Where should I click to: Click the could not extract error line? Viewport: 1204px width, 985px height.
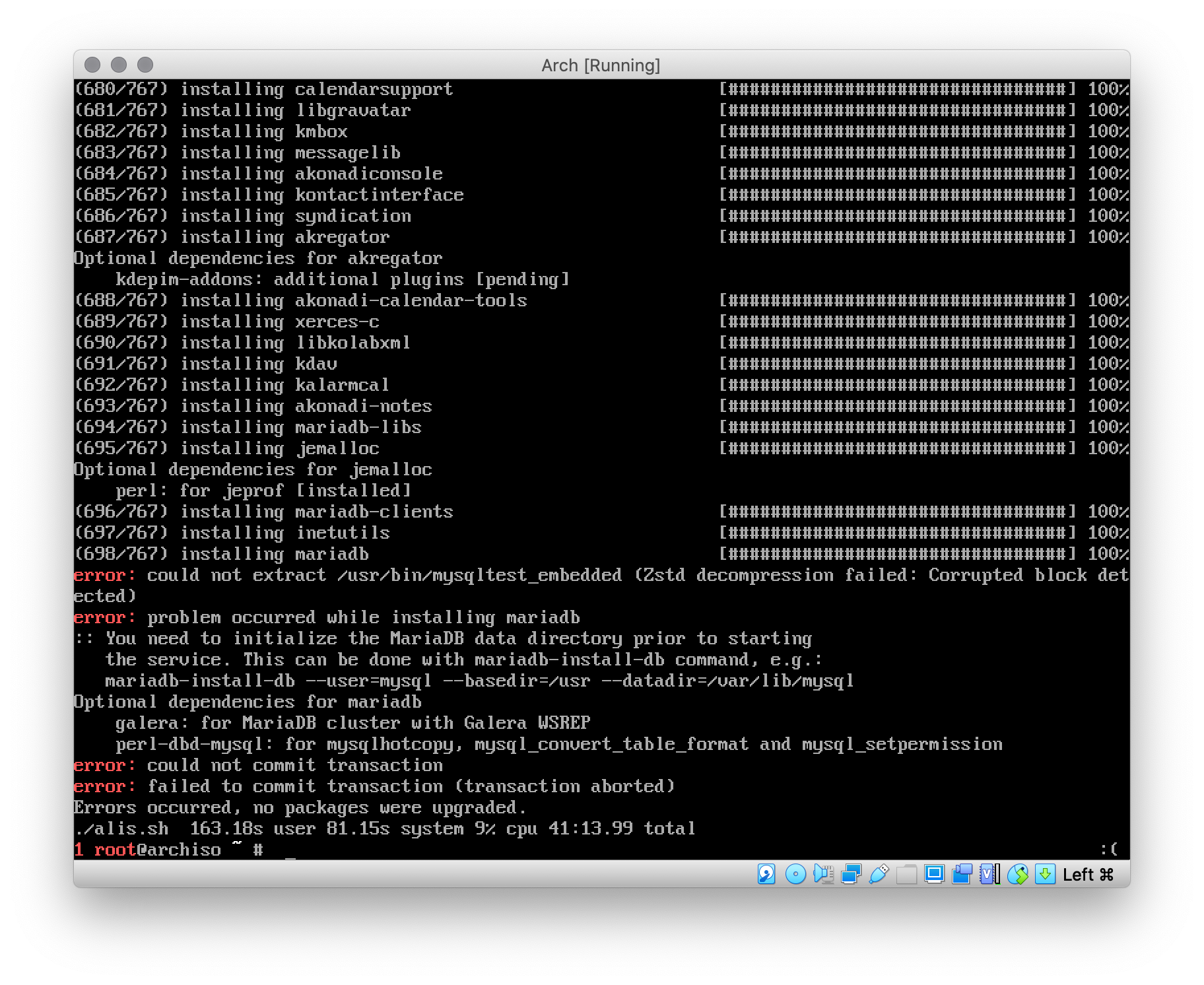click(x=462, y=575)
